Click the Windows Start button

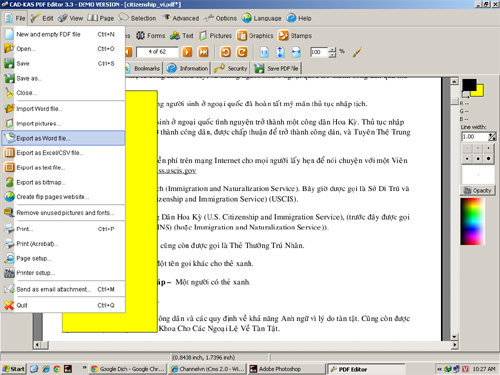13,369
